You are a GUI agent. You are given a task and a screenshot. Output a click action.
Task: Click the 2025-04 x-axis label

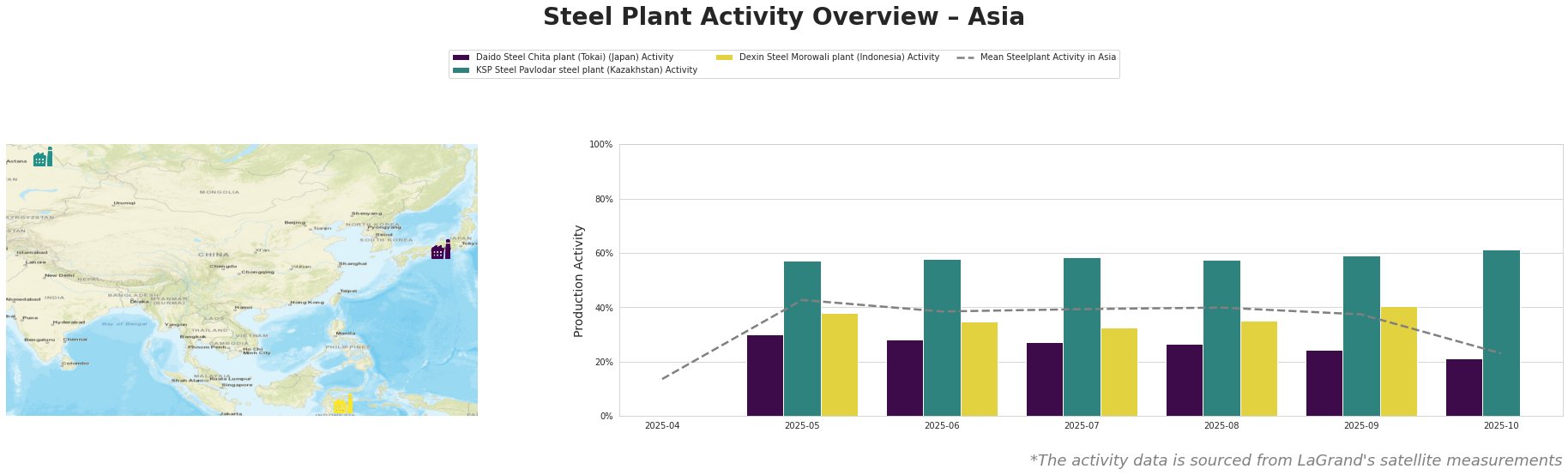(662, 425)
